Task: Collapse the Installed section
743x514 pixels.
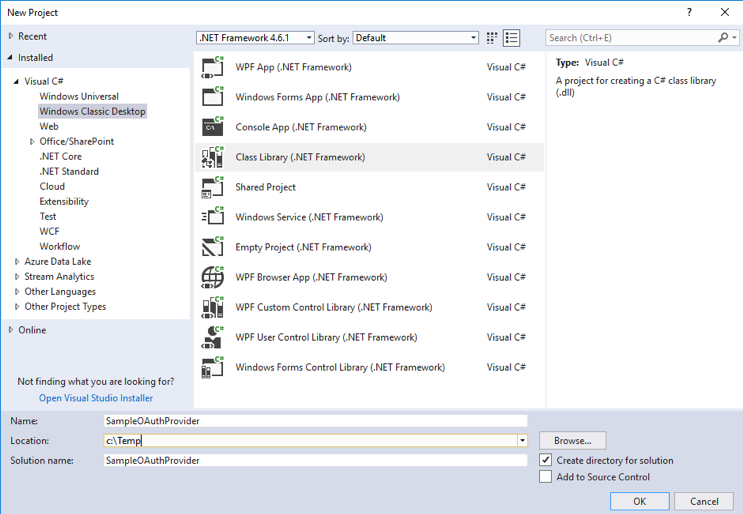Action: tap(10, 57)
